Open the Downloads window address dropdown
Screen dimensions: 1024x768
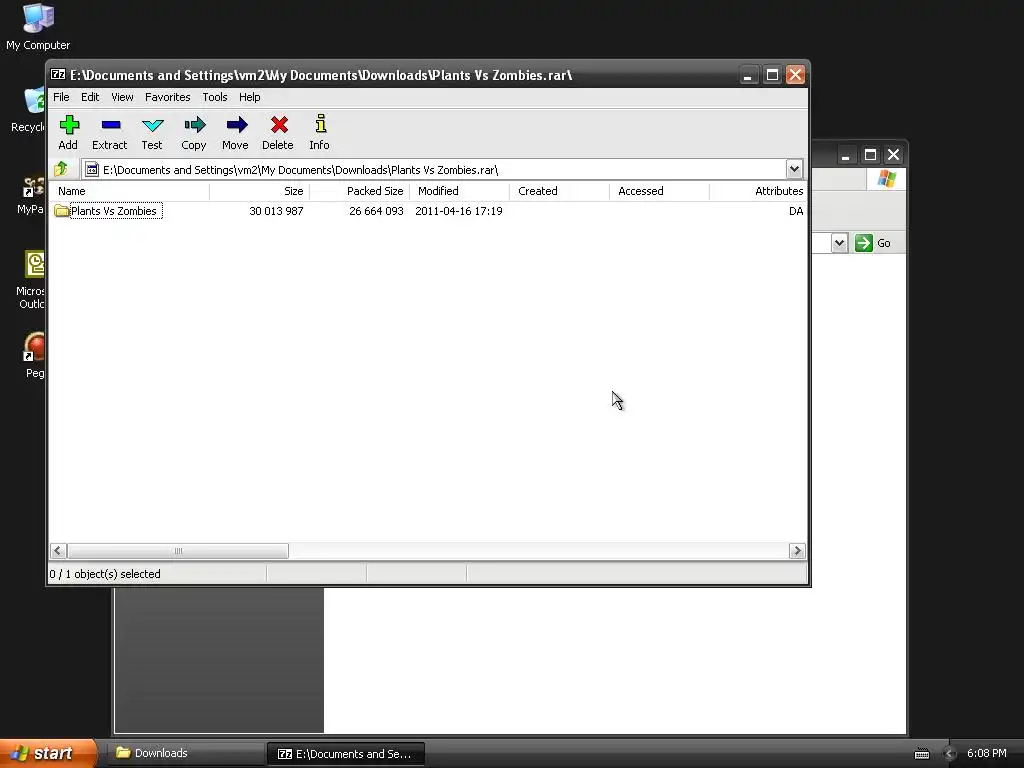(x=839, y=243)
